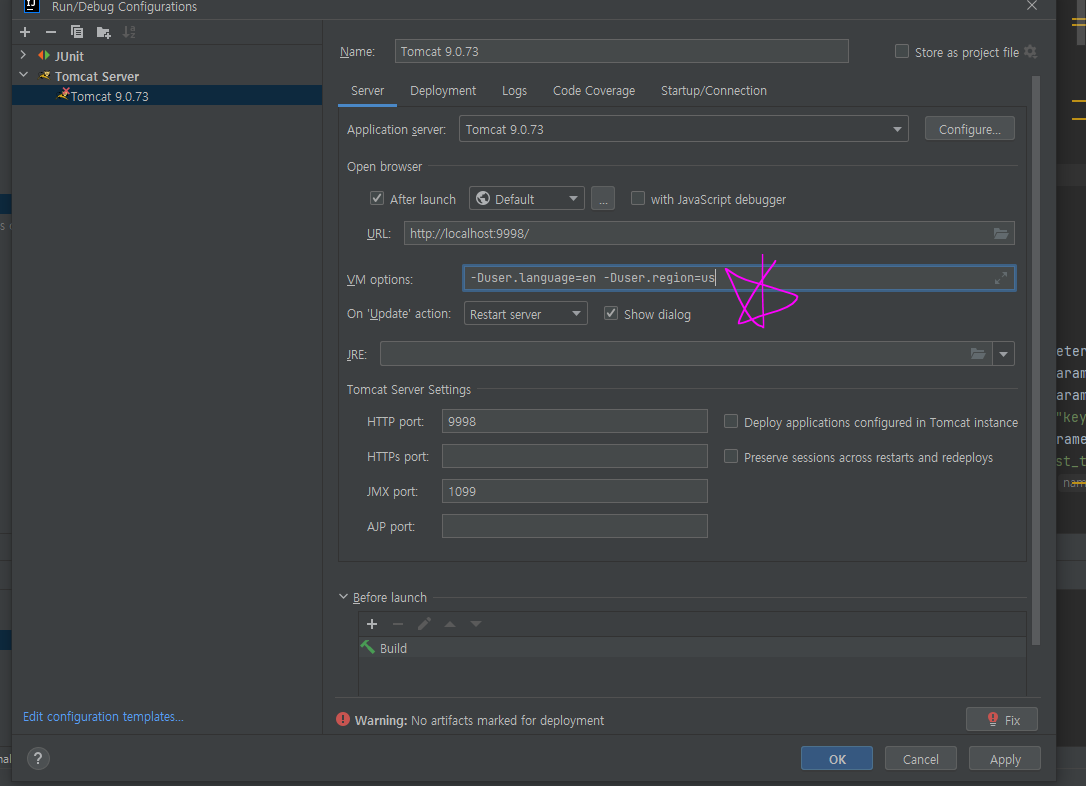Viewport: 1086px width, 786px height.
Task: Click the dialog vertical scrollbar
Action: [x=1036, y=360]
